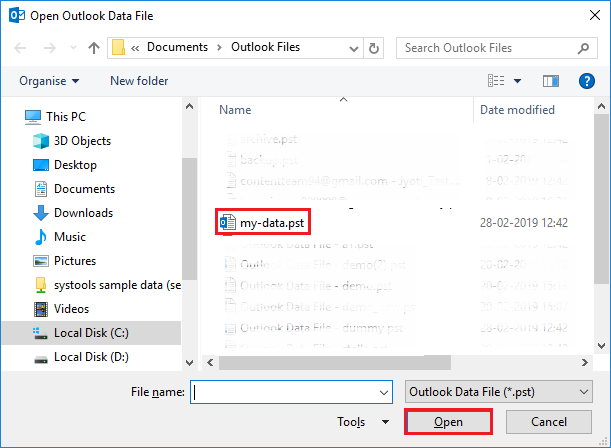
Task: Click date 28-02-2019 12:42 of my-data.pst
Action: pyautogui.click(x=524, y=223)
